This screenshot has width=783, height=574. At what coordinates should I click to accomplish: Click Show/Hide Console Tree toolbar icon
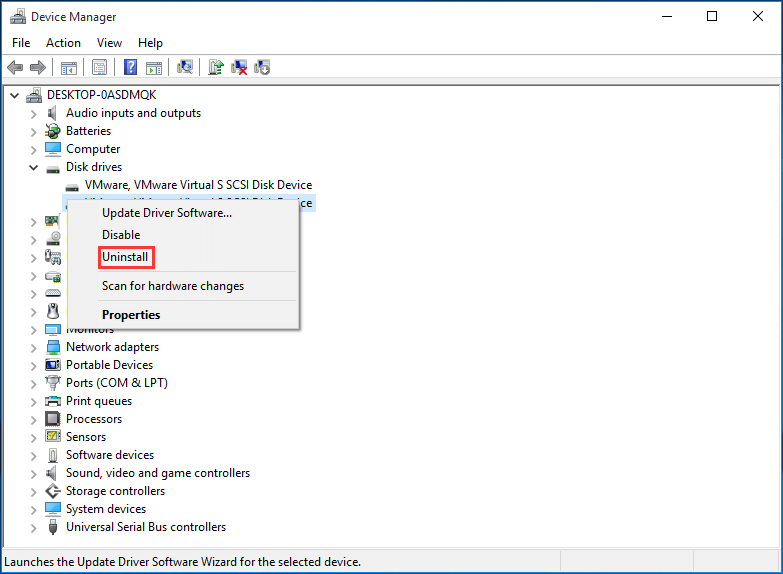click(x=69, y=67)
